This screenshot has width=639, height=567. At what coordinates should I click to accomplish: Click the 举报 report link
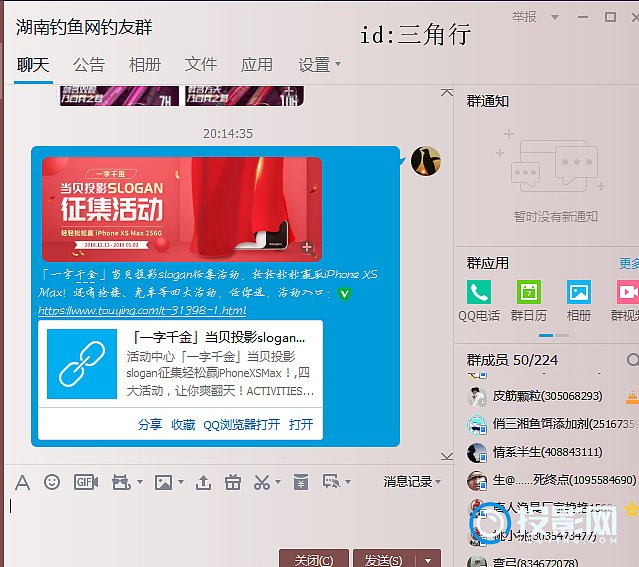click(524, 17)
